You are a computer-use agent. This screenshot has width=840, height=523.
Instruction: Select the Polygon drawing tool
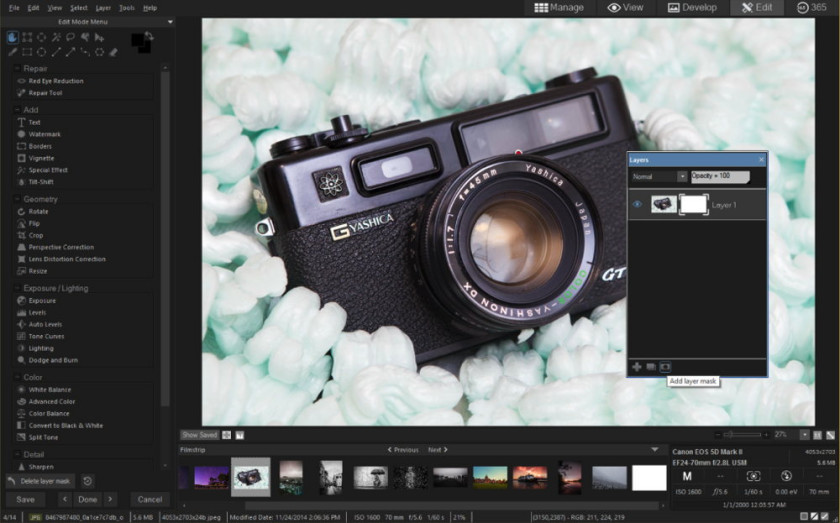point(99,52)
